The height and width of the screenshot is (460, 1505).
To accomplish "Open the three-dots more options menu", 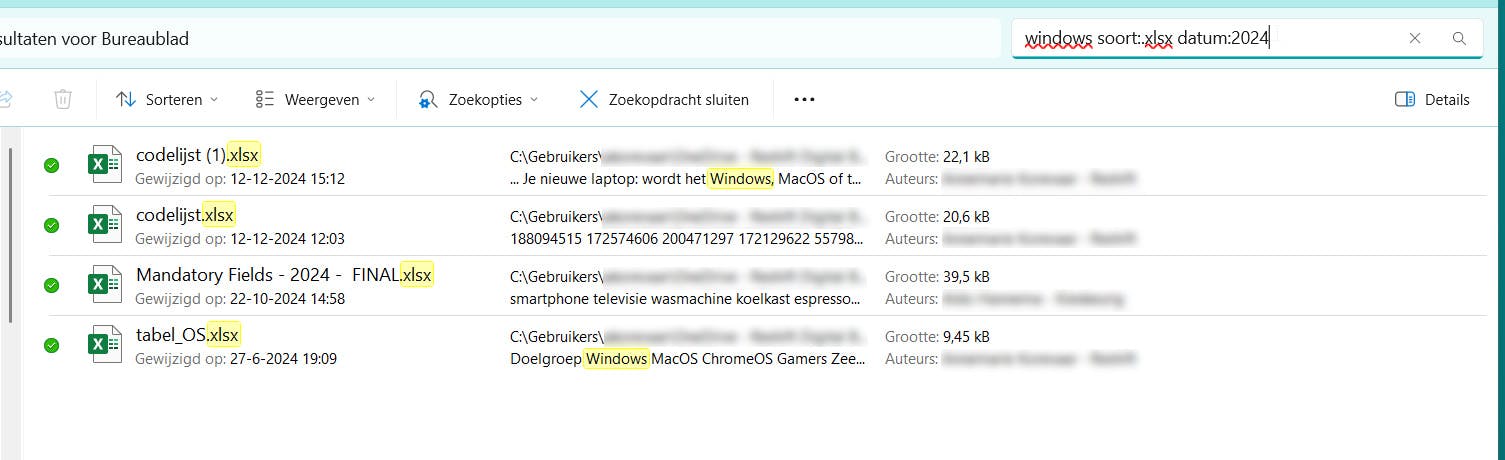I will tap(804, 99).
